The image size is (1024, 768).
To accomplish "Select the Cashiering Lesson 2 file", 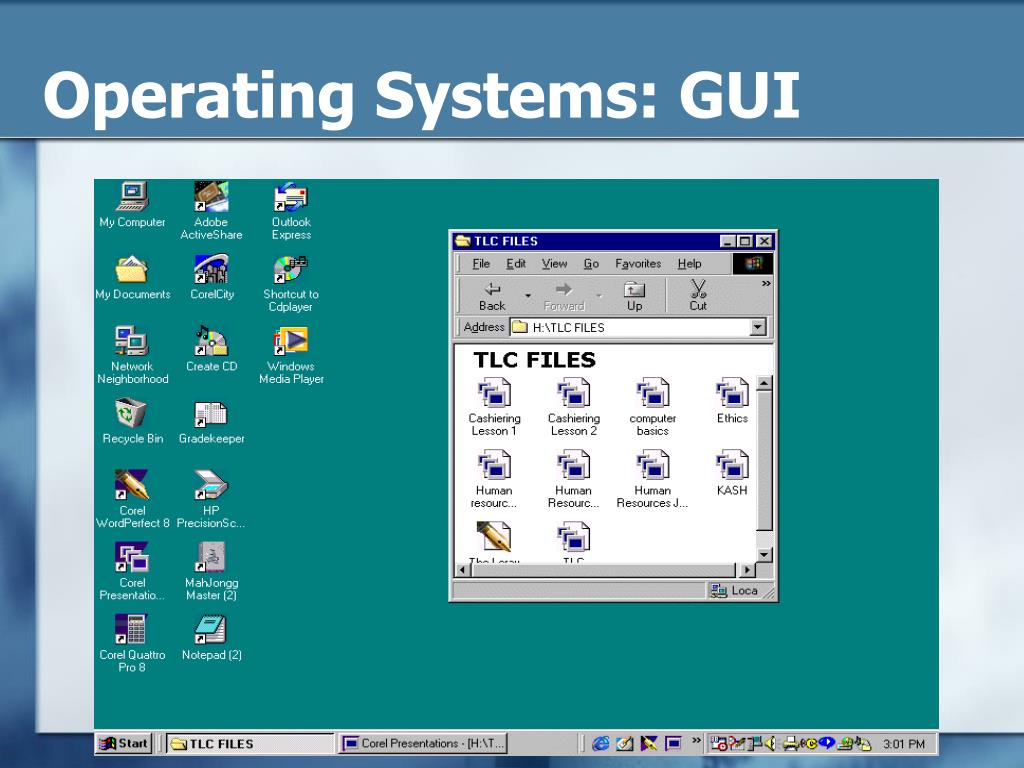I will 573,407.
